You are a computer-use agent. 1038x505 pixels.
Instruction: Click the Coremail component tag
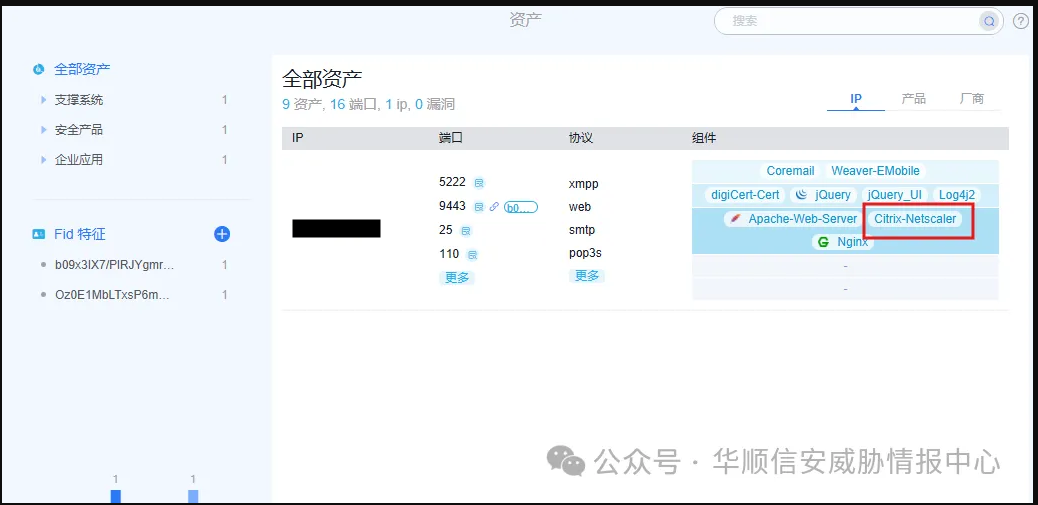[790, 171]
